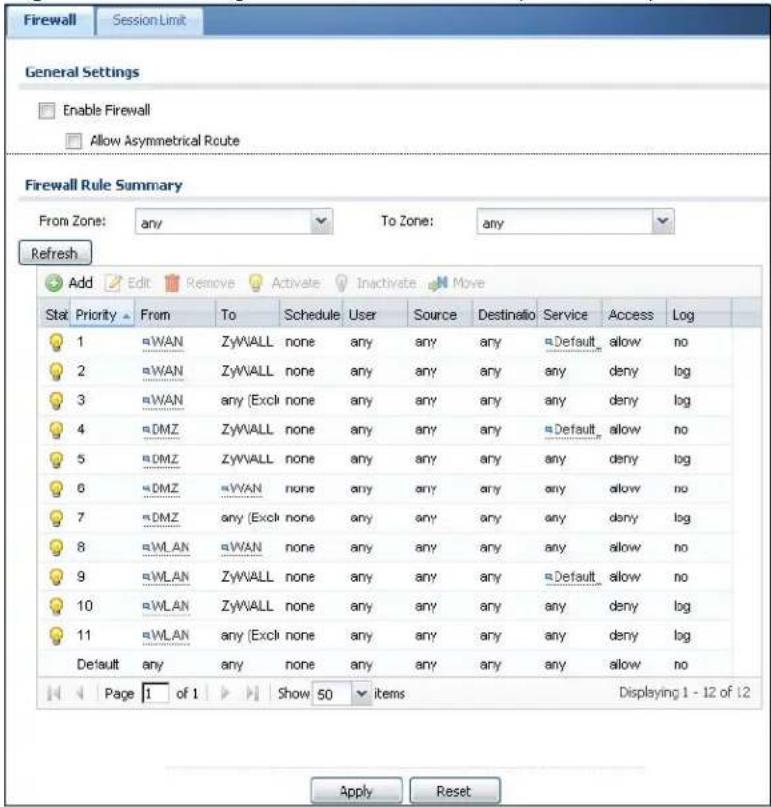The width and height of the screenshot is (771, 807).
Task: Open Default service link in rule 1
Action: pyautogui.click(x=573, y=342)
